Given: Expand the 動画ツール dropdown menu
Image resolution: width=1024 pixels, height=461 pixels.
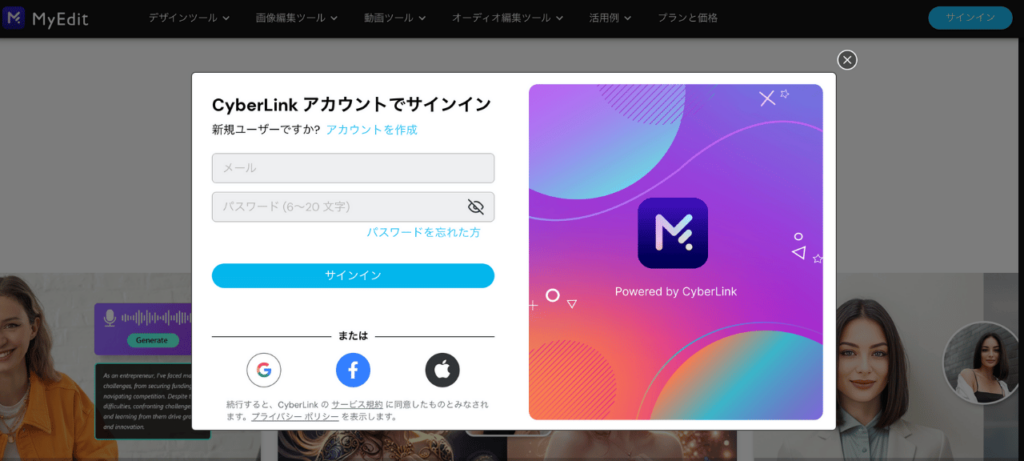Looking at the screenshot, I should pos(395,18).
